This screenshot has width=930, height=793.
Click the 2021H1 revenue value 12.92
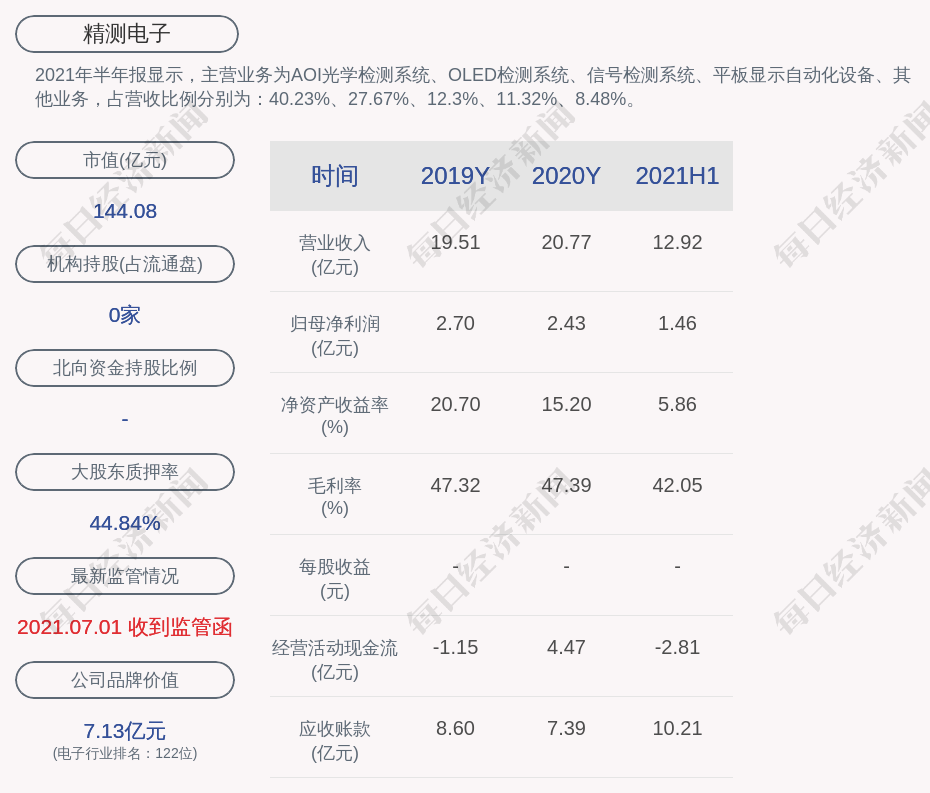677,242
